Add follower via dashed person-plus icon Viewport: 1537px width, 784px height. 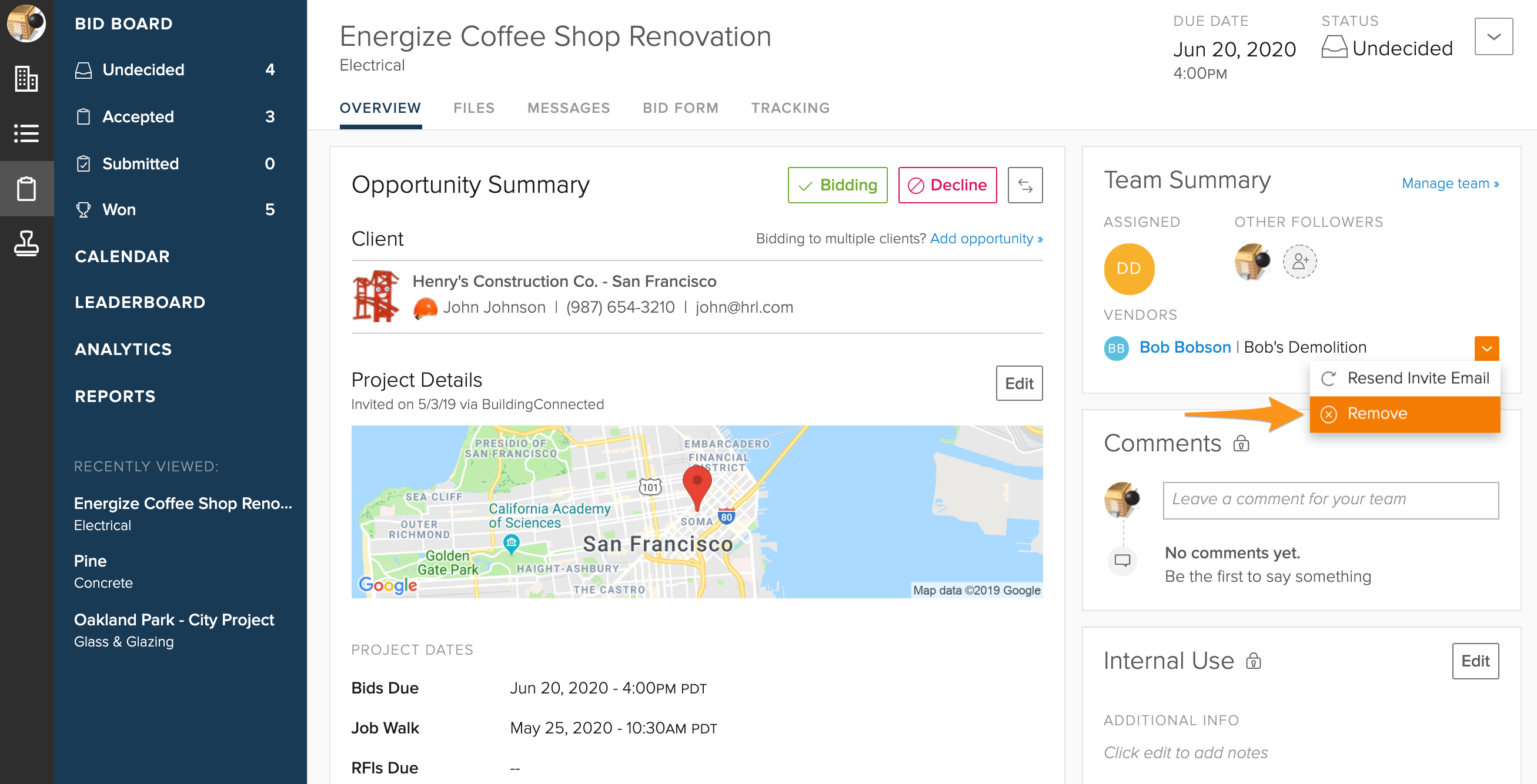click(x=1299, y=262)
